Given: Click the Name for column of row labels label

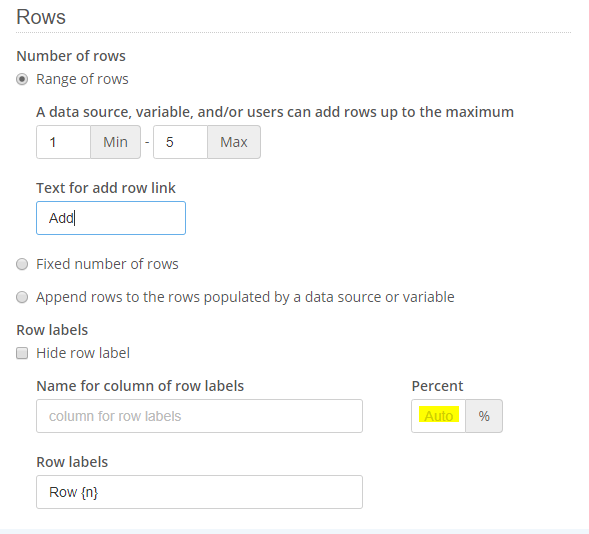Looking at the screenshot, I should [x=140, y=386].
